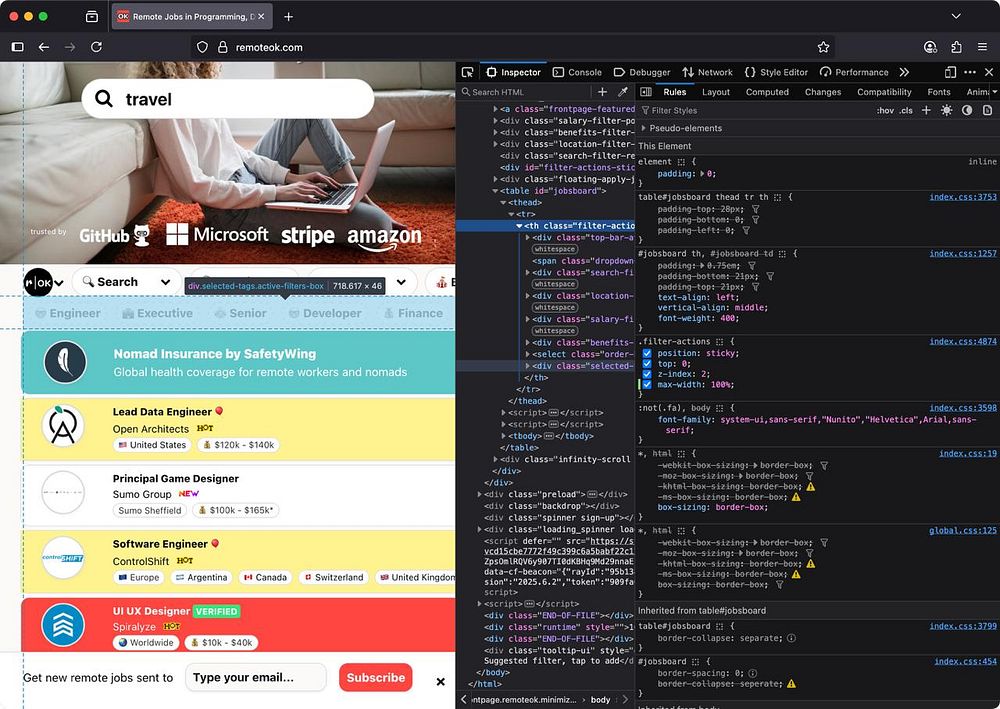
Task: Switch to the Debugger tab
Action: [642, 72]
